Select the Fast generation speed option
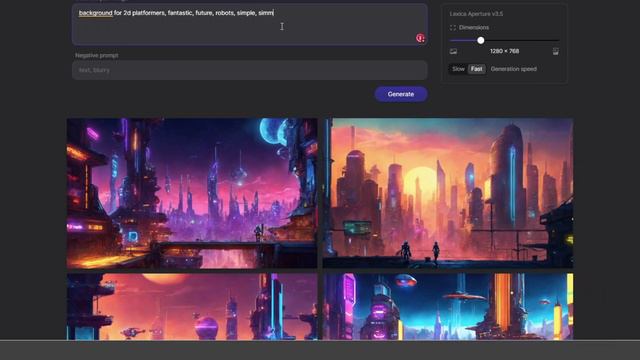 tap(476, 69)
